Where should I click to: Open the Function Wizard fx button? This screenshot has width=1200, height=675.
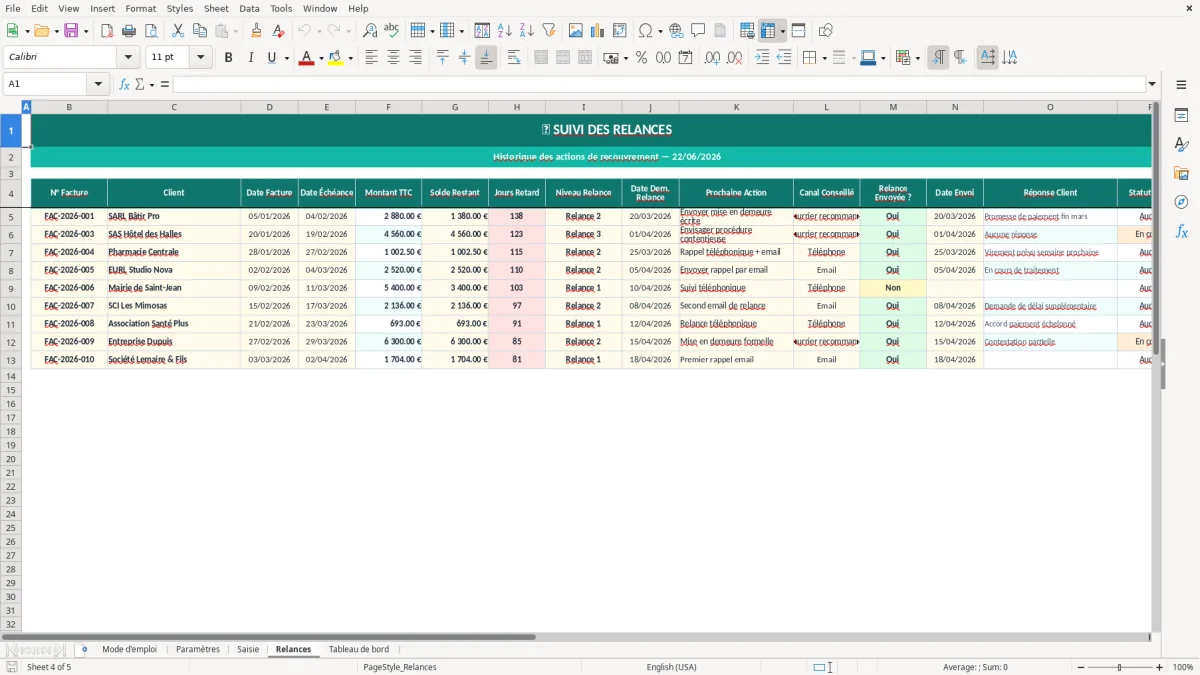[x=124, y=84]
